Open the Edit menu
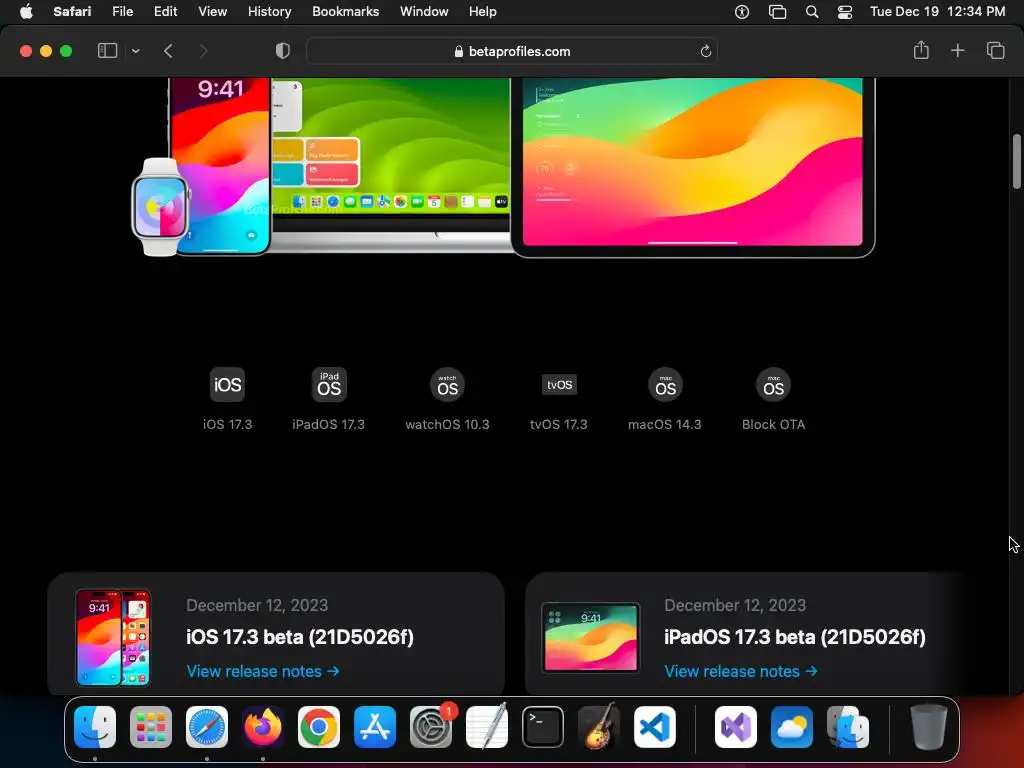Screen dimensions: 1024x768 tap(165, 12)
